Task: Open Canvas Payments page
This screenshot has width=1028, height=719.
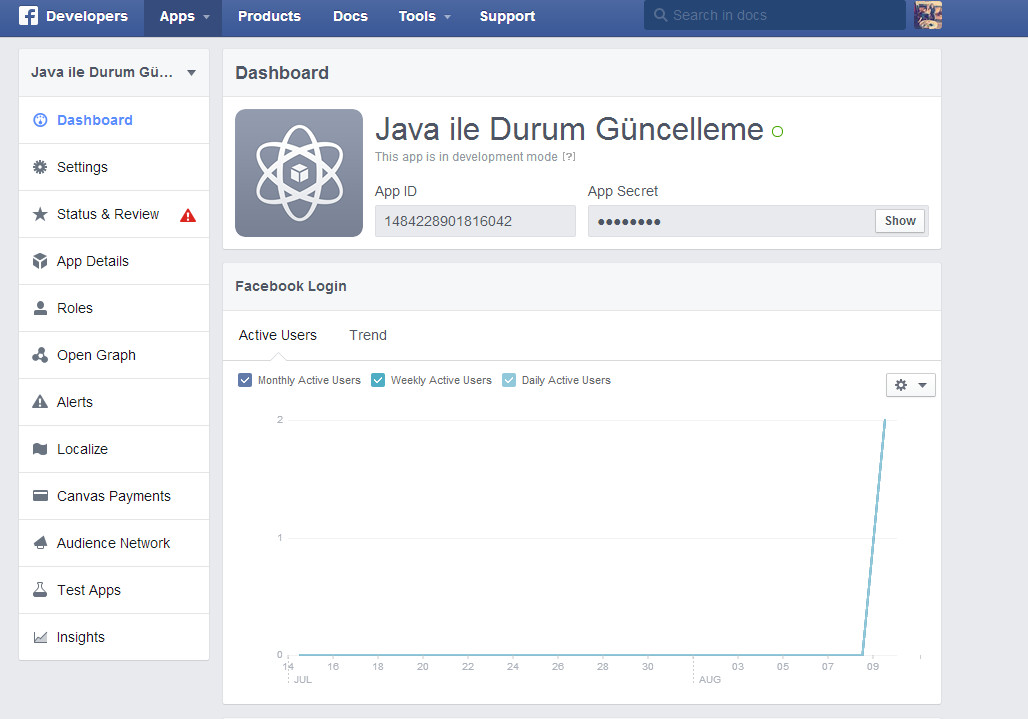Action: 114,496
